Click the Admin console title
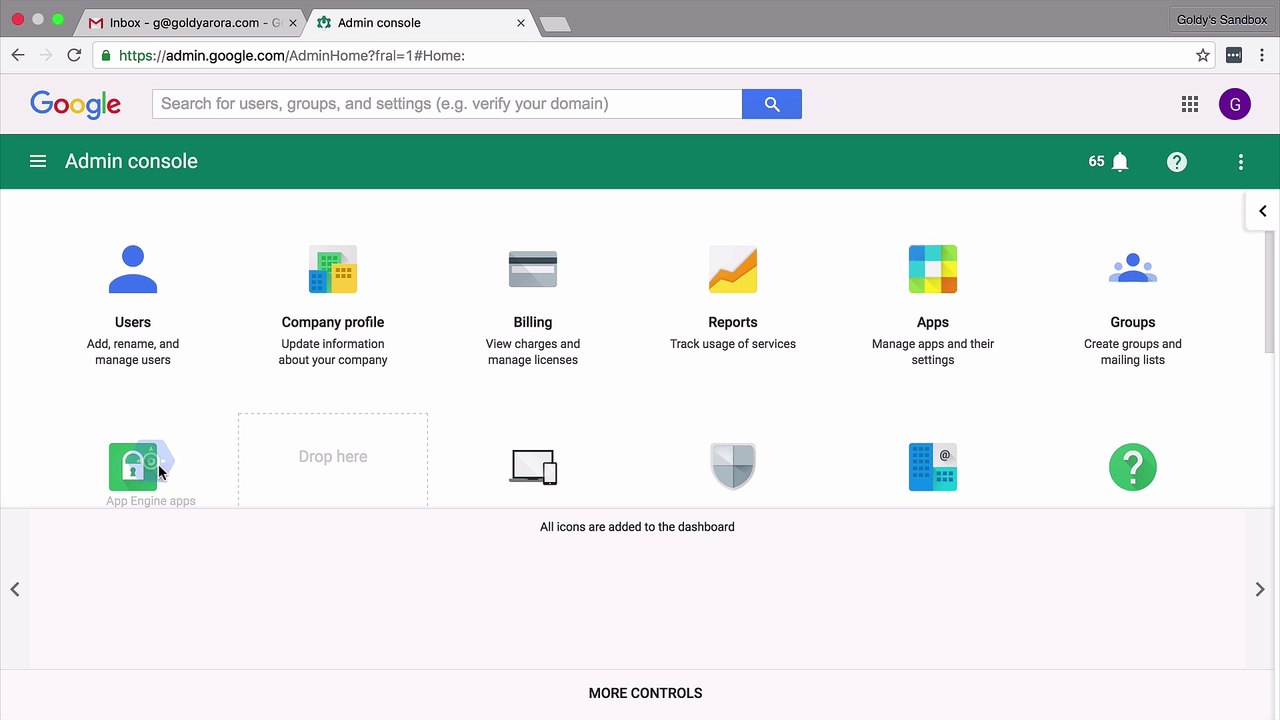 tap(131, 161)
